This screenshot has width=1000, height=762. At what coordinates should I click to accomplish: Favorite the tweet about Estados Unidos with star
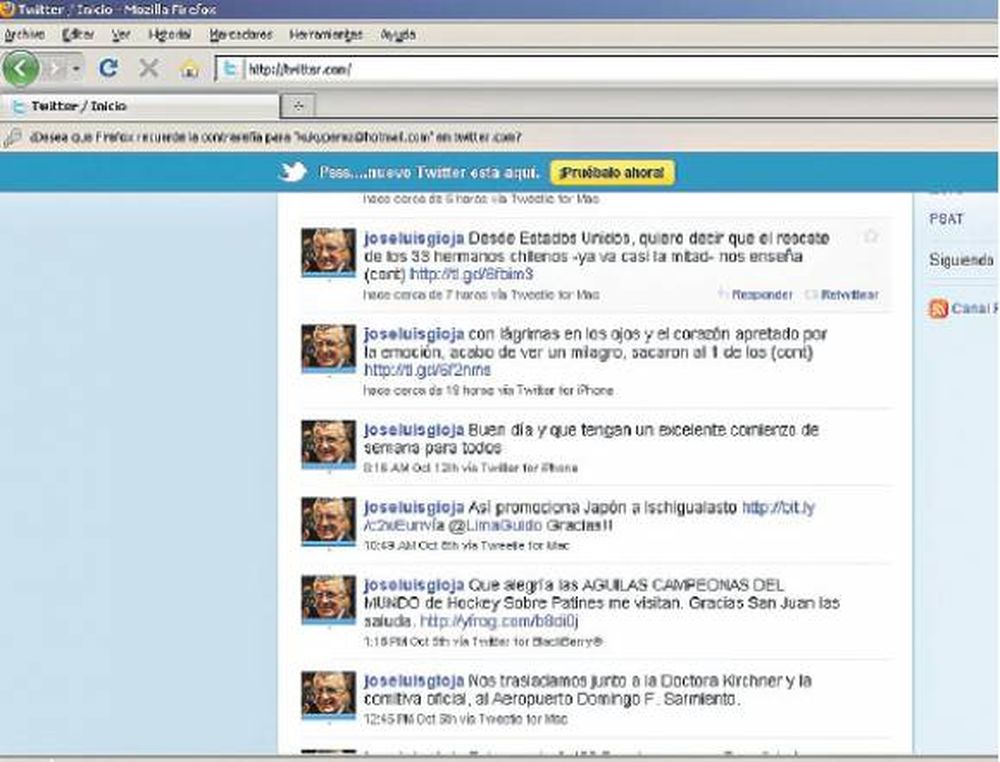[871, 237]
